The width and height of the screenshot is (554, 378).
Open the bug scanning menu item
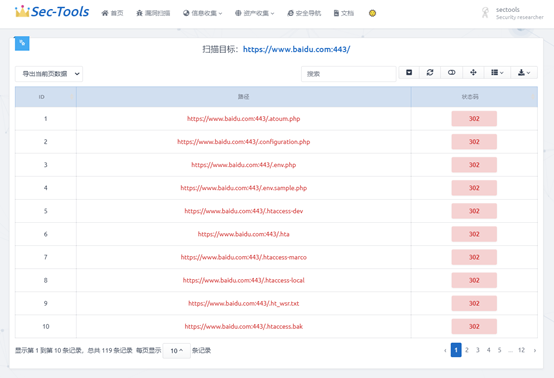point(153,13)
